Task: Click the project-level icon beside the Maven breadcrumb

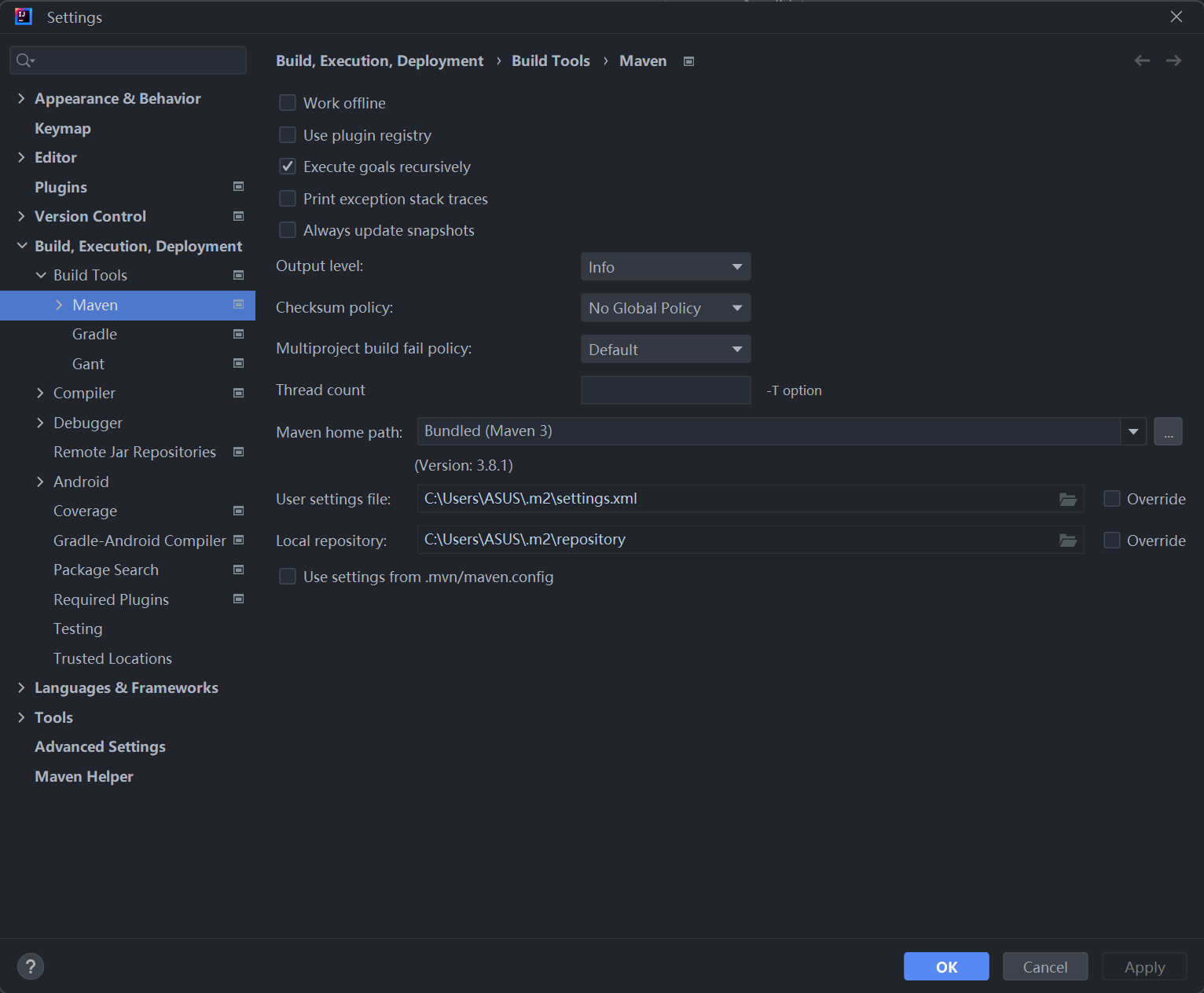Action: point(689,61)
